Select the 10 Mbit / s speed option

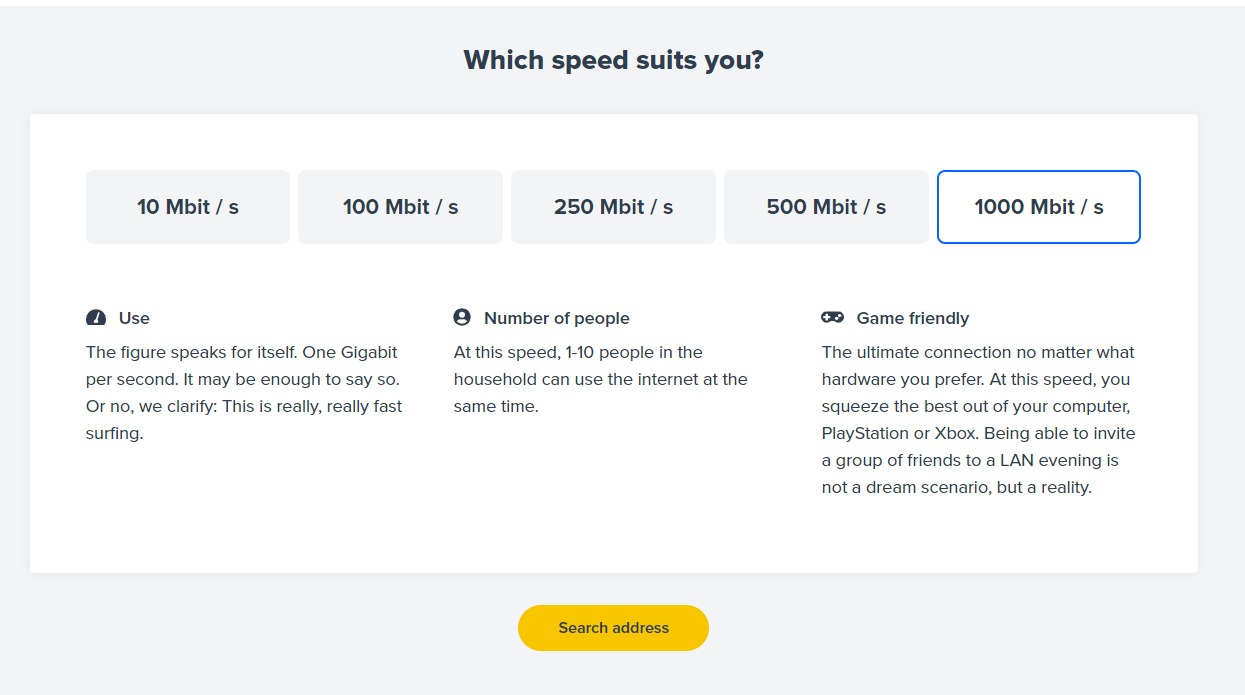coord(188,207)
